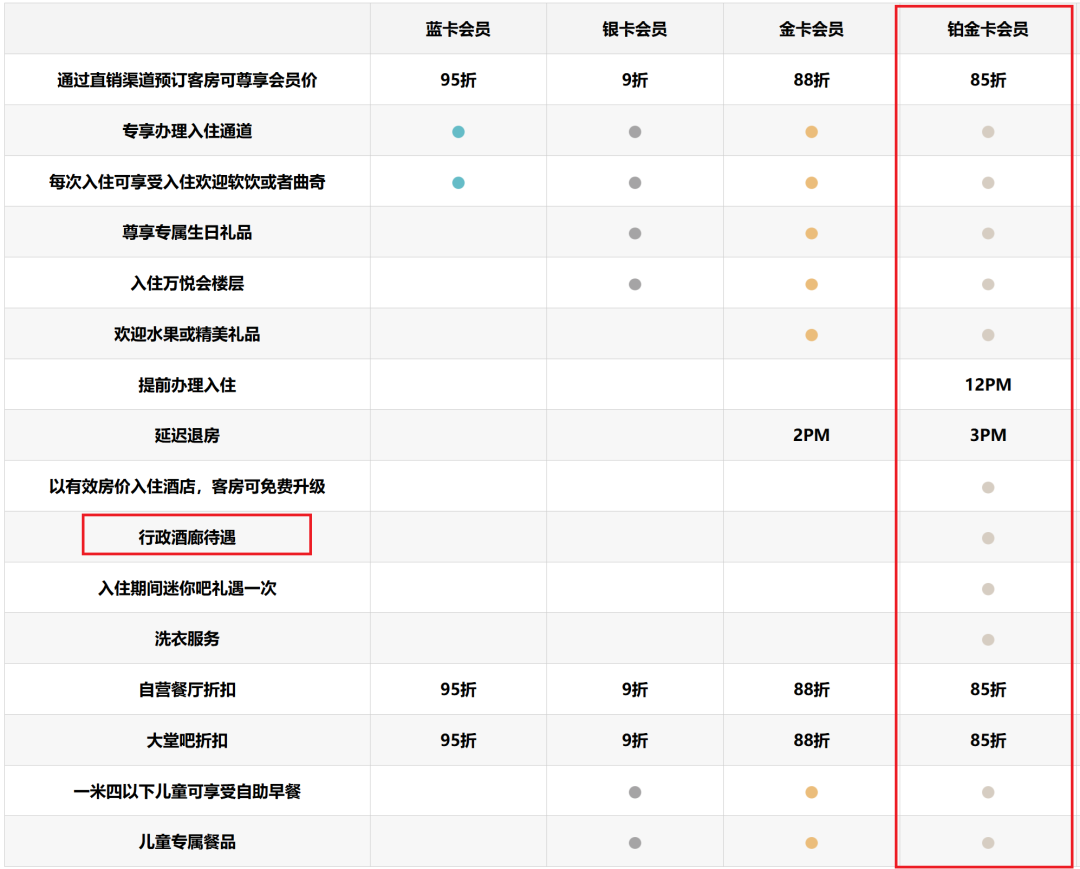This screenshot has height=869, width=1080.
Task: Click the 延迟退房 row label
Action: [187, 436]
